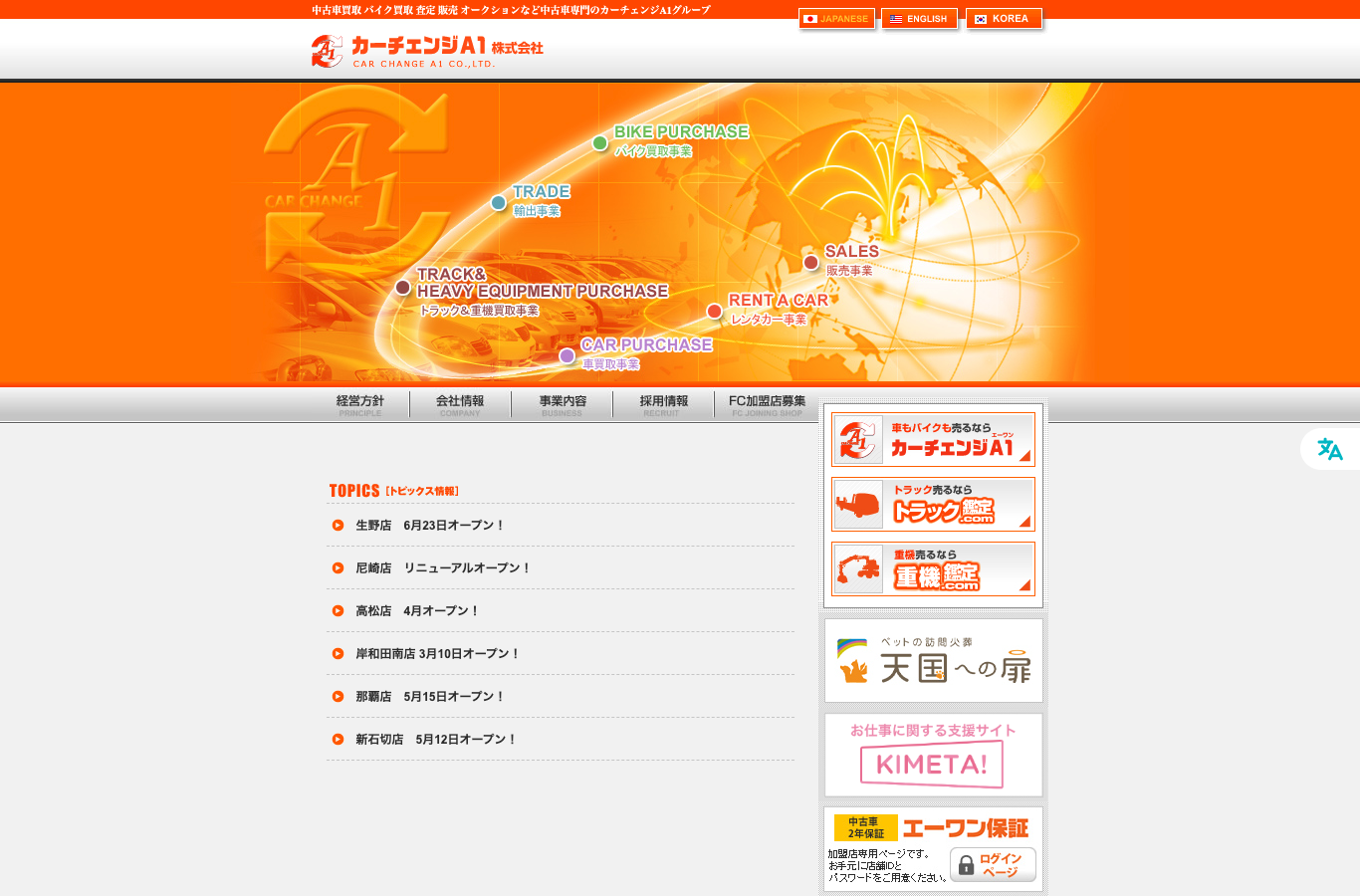
Task: Open topic 那覇店 5月15日オープン
Action: pos(430,697)
